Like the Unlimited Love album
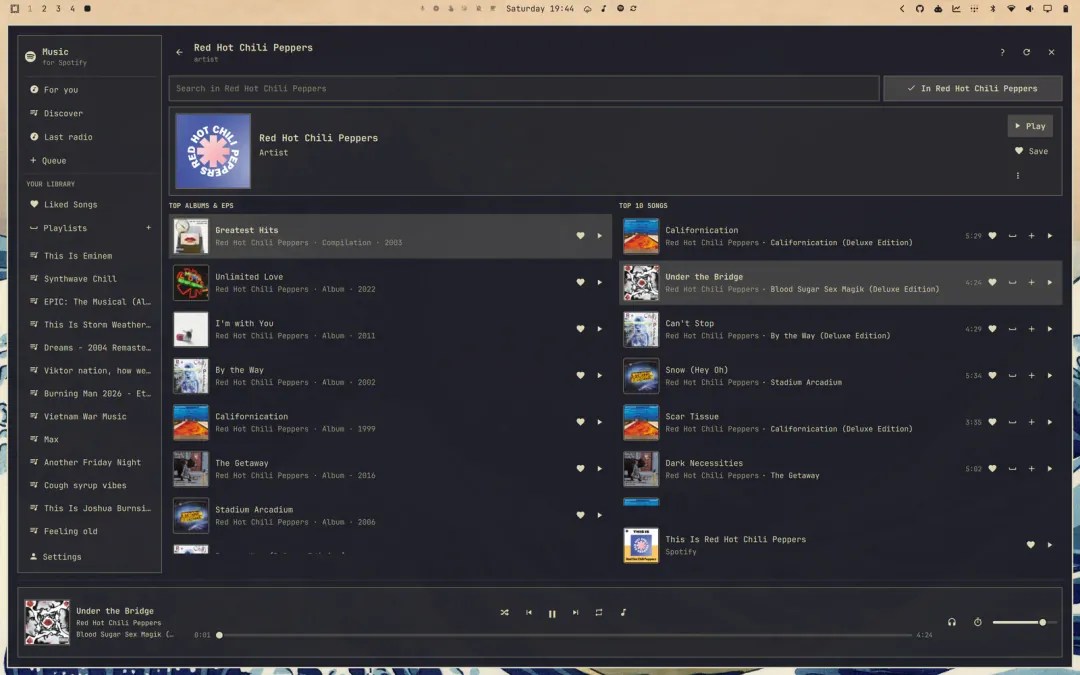1080x675 pixels. coord(581,282)
